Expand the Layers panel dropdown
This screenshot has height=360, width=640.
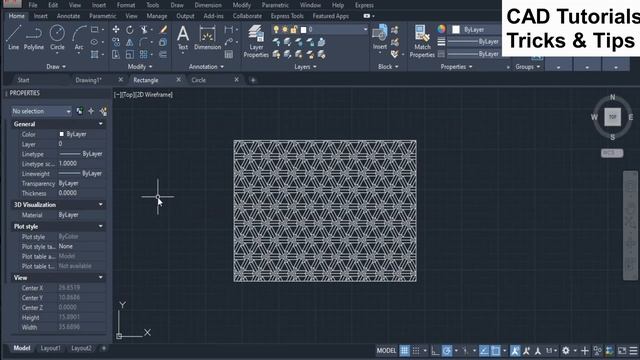pos(305,67)
